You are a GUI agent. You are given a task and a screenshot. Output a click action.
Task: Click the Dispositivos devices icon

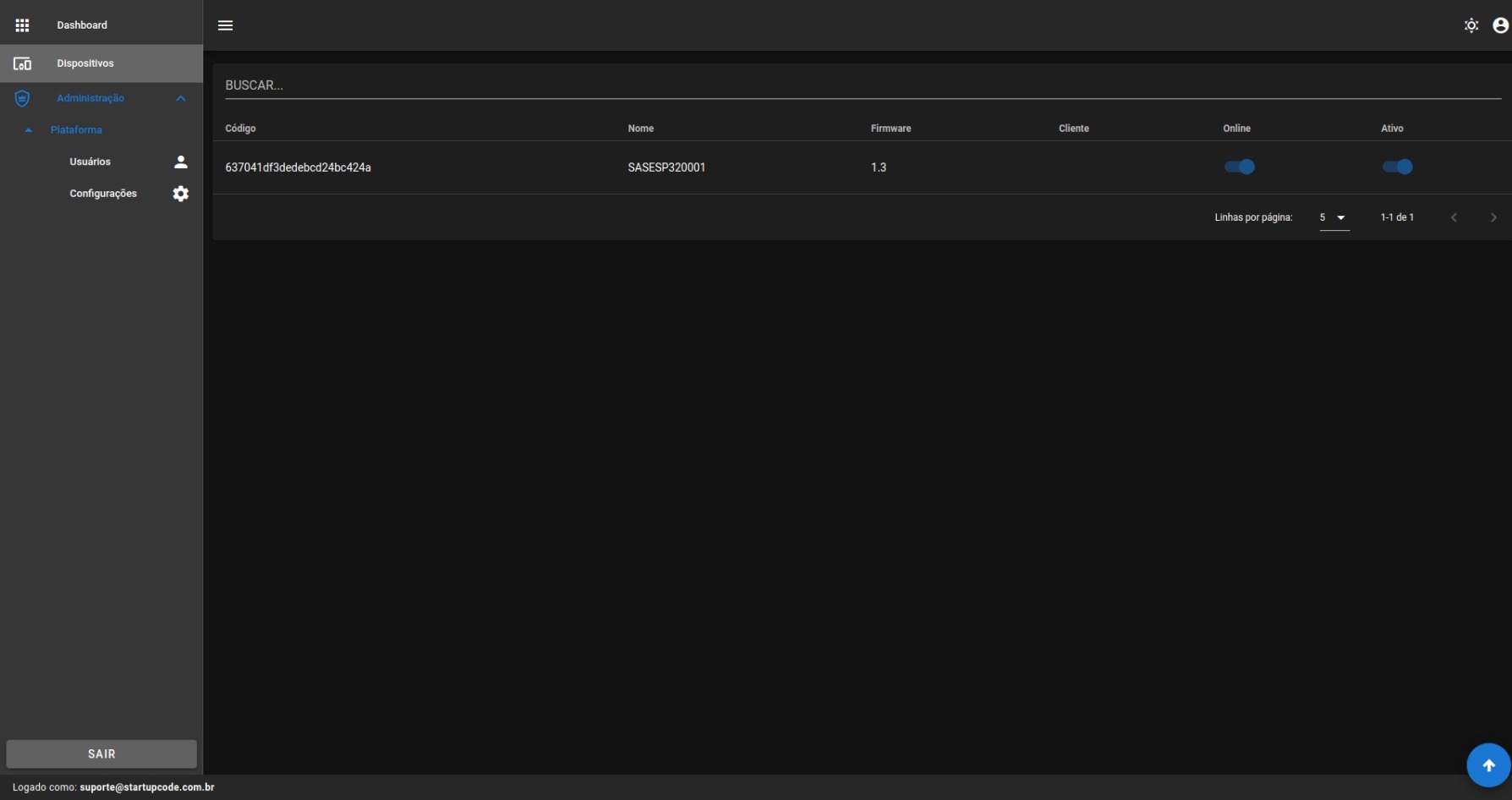[x=23, y=63]
